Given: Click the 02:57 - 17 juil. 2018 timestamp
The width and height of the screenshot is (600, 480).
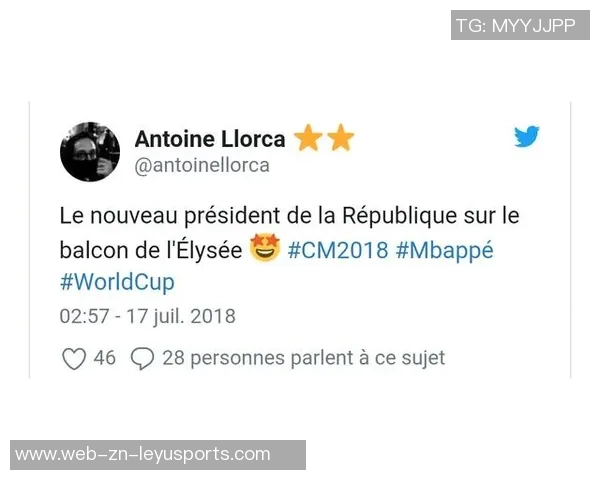Looking at the screenshot, I should pyautogui.click(x=147, y=317).
